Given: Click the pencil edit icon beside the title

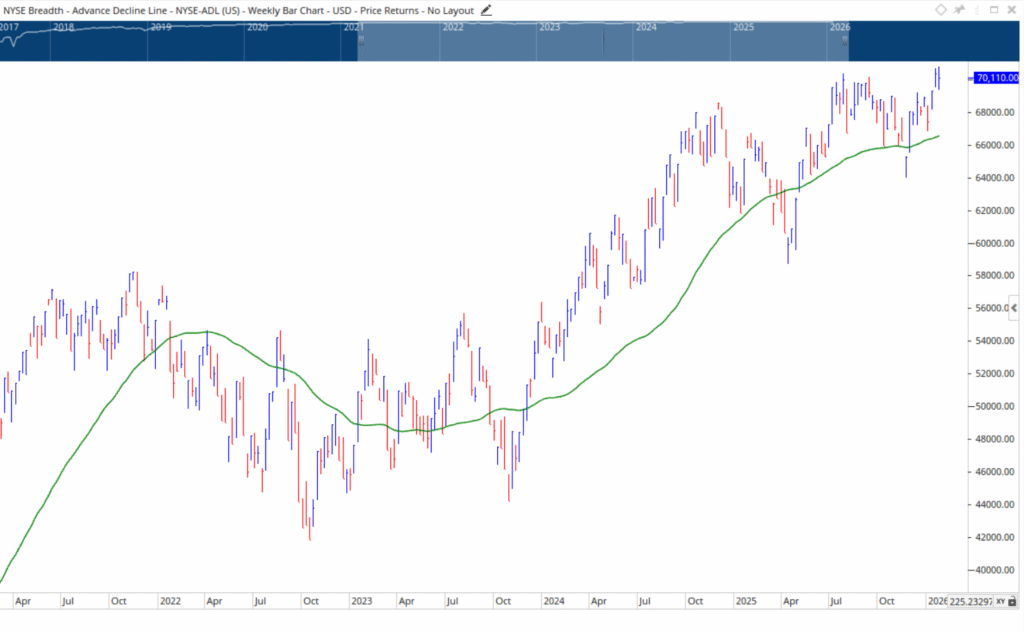Looking at the screenshot, I should tap(486, 10).
